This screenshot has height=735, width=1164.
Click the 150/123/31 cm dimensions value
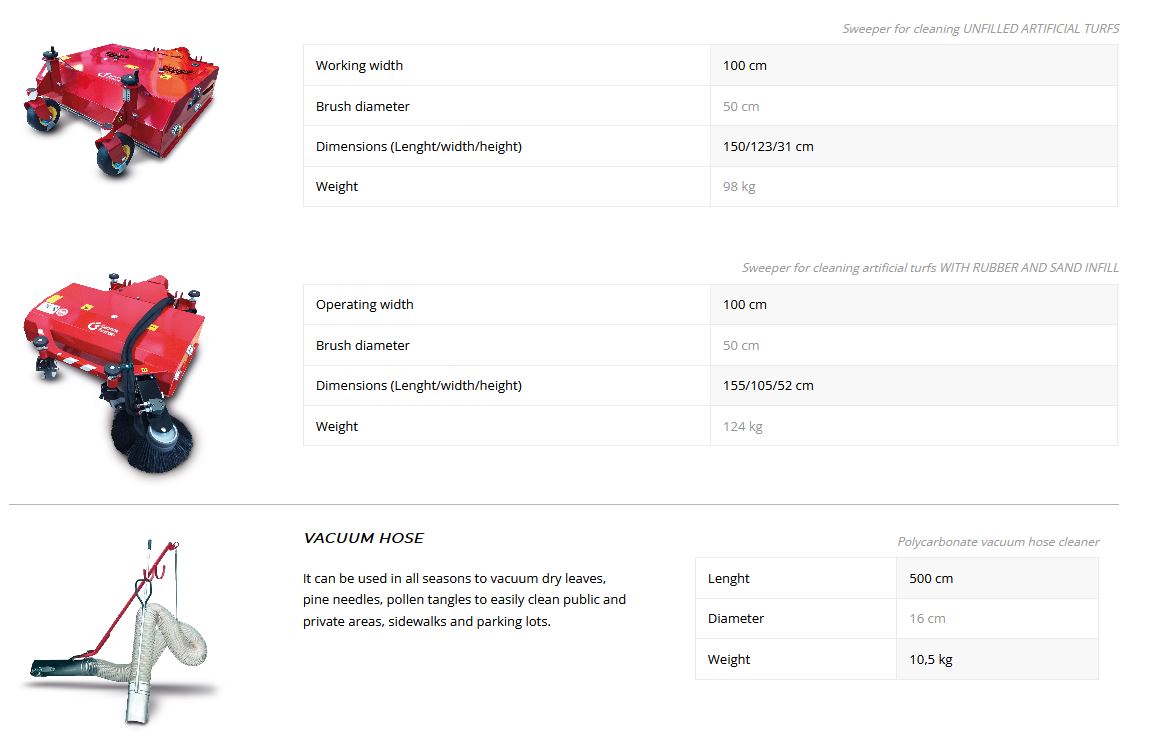pyautogui.click(x=767, y=147)
